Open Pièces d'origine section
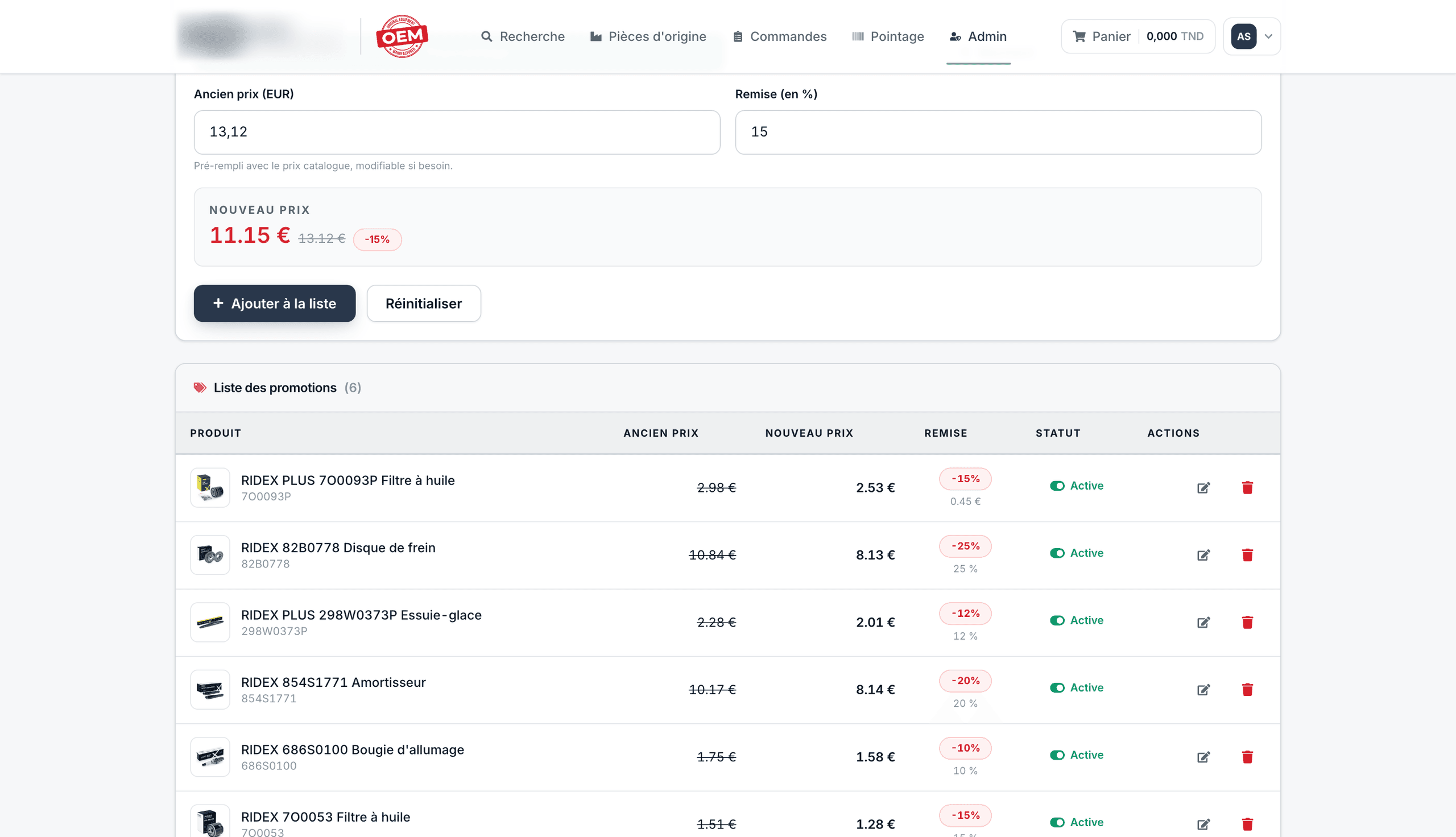Image resolution: width=1456 pixels, height=837 pixels. 648,36
